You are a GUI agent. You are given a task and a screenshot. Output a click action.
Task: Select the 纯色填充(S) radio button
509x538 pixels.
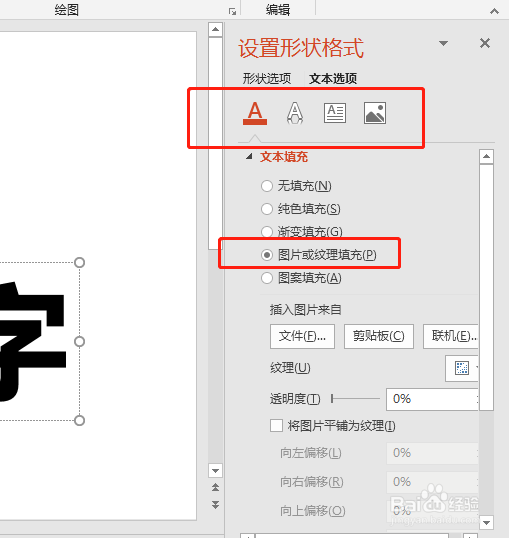click(x=267, y=209)
